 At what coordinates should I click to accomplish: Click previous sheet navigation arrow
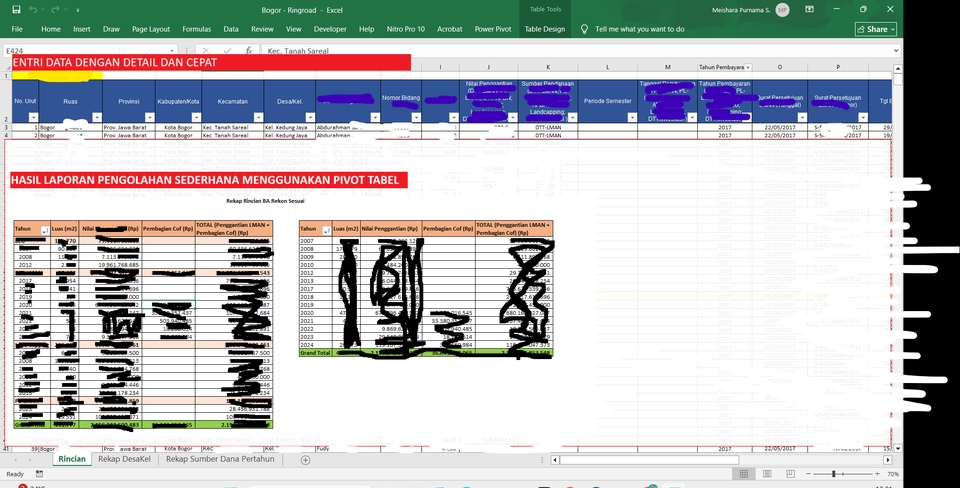13,459
